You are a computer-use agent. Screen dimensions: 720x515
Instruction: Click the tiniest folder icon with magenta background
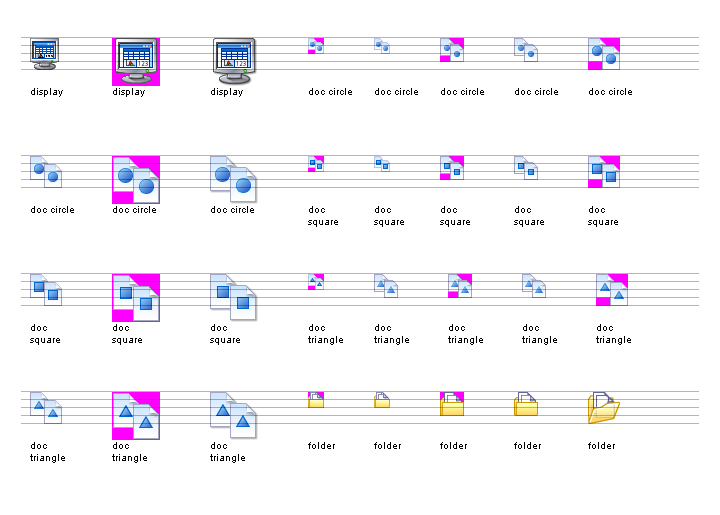[x=316, y=399]
